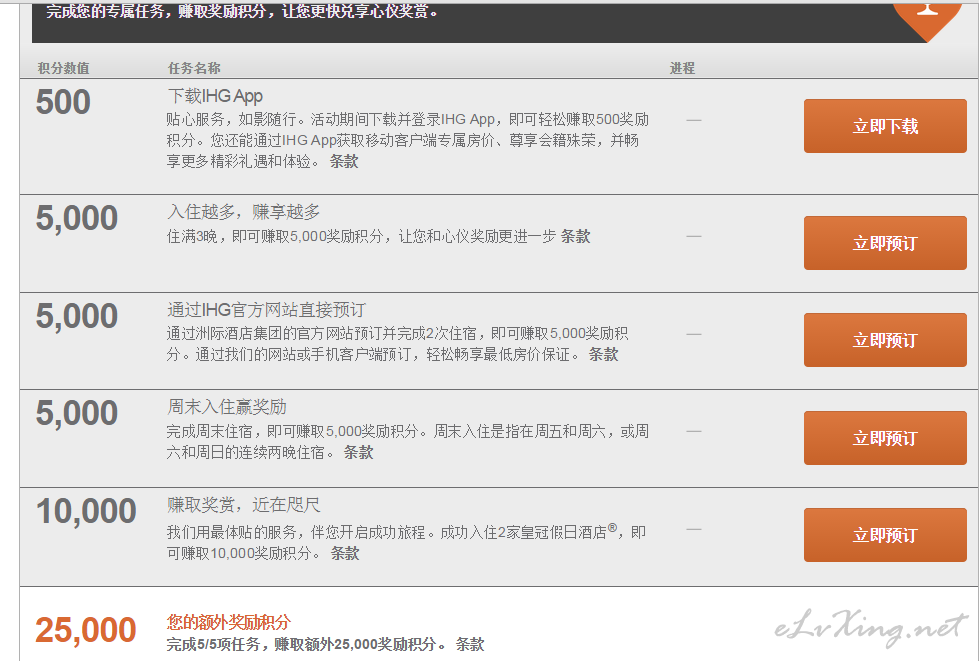Click the 500 points value
979x661 pixels.
point(63,102)
